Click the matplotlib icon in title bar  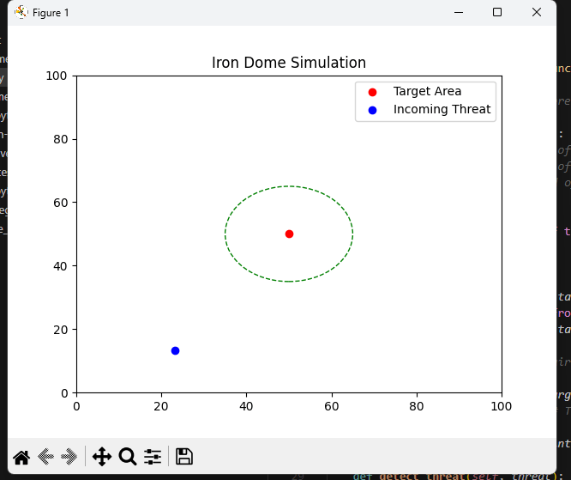(21, 12)
